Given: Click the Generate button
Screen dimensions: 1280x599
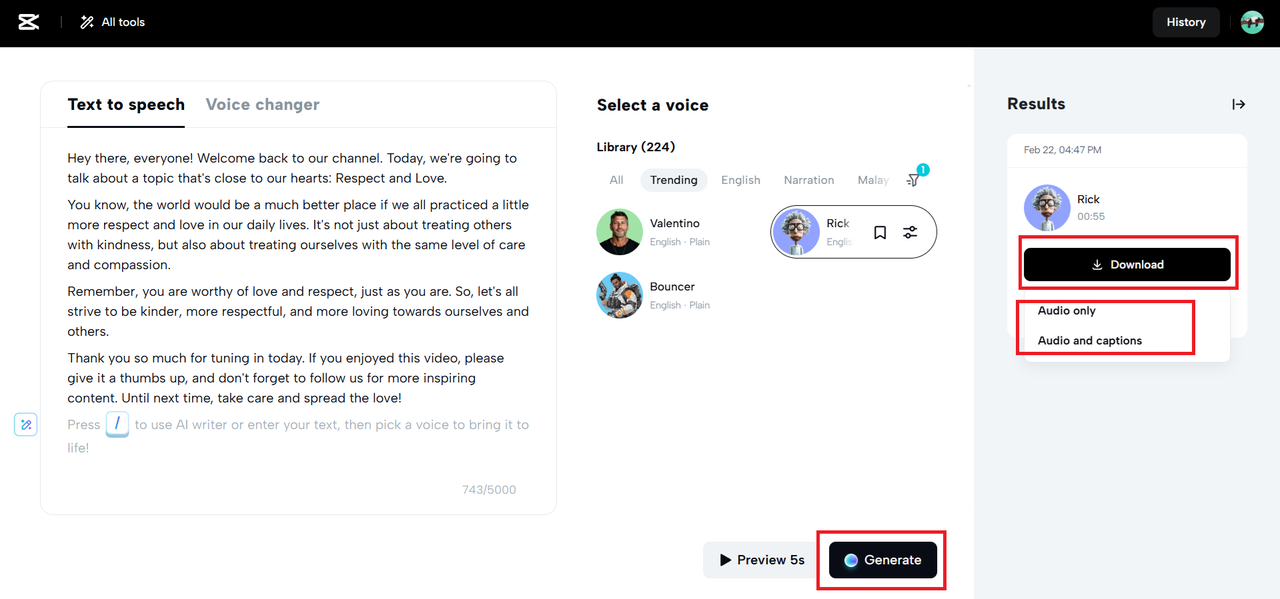Looking at the screenshot, I should coord(882,560).
